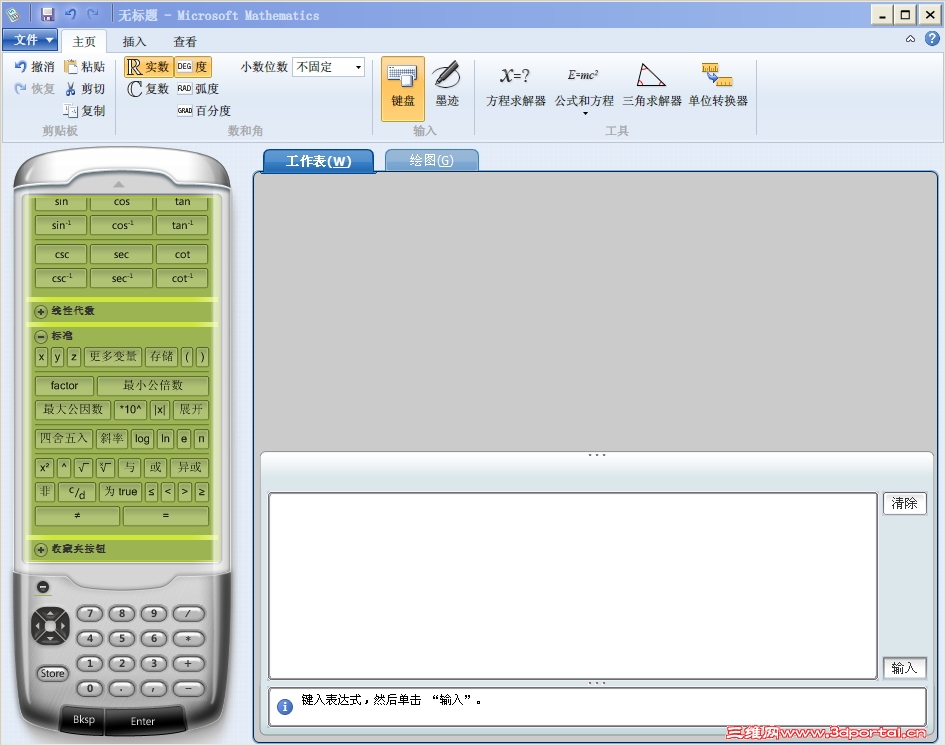This screenshot has height=746, width=946.
Task: Open the 单位转换器 unit converter
Action: (718, 86)
